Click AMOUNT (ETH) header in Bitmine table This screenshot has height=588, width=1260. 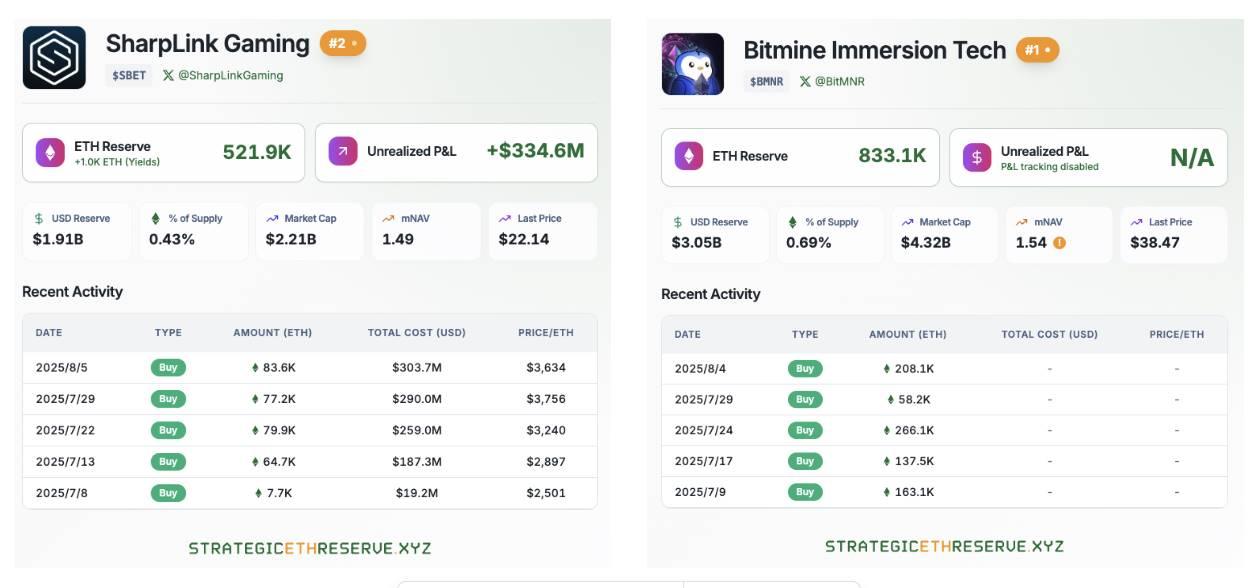907,334
